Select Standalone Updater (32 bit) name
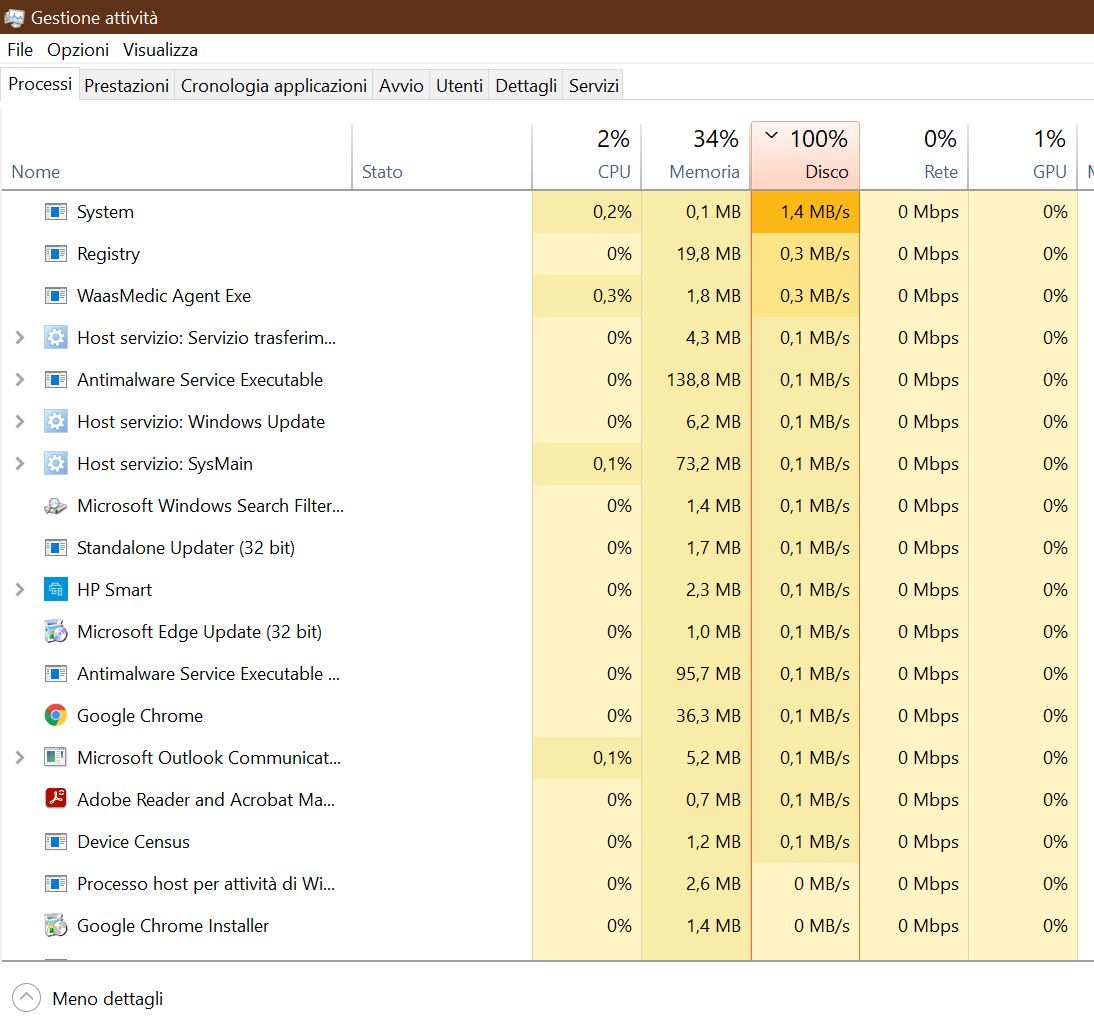Image resolution: width=1094 pixels, height=1016 pixels. [186, 548]
